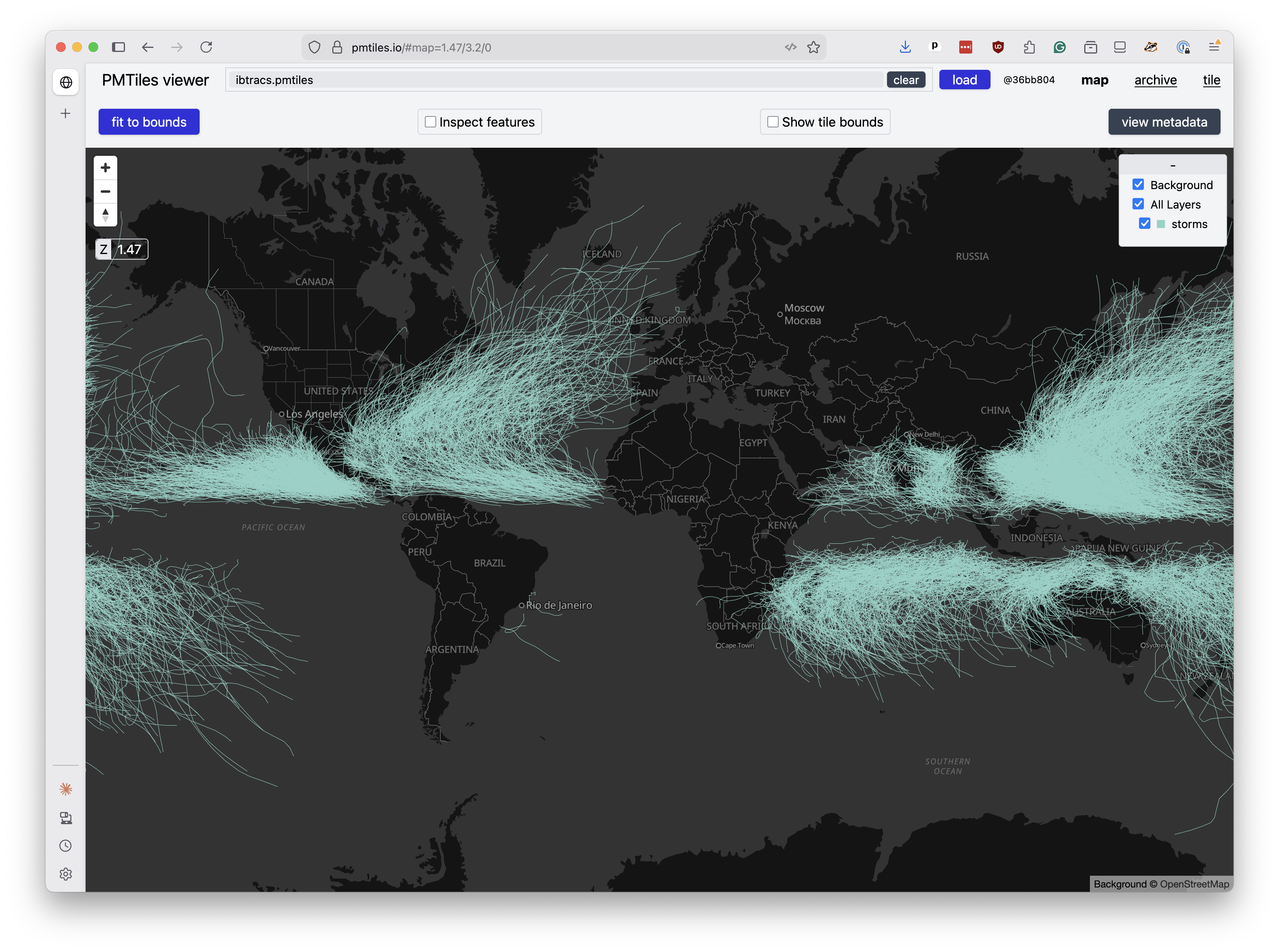Bookmark the page with the star icon
This screenshot has height=952, width=1279.
[814, 47]
